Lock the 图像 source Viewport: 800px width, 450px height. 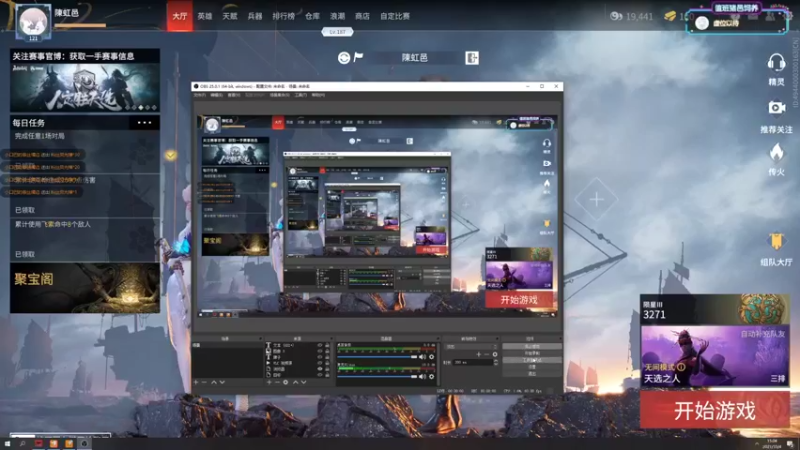coord(327,351)
